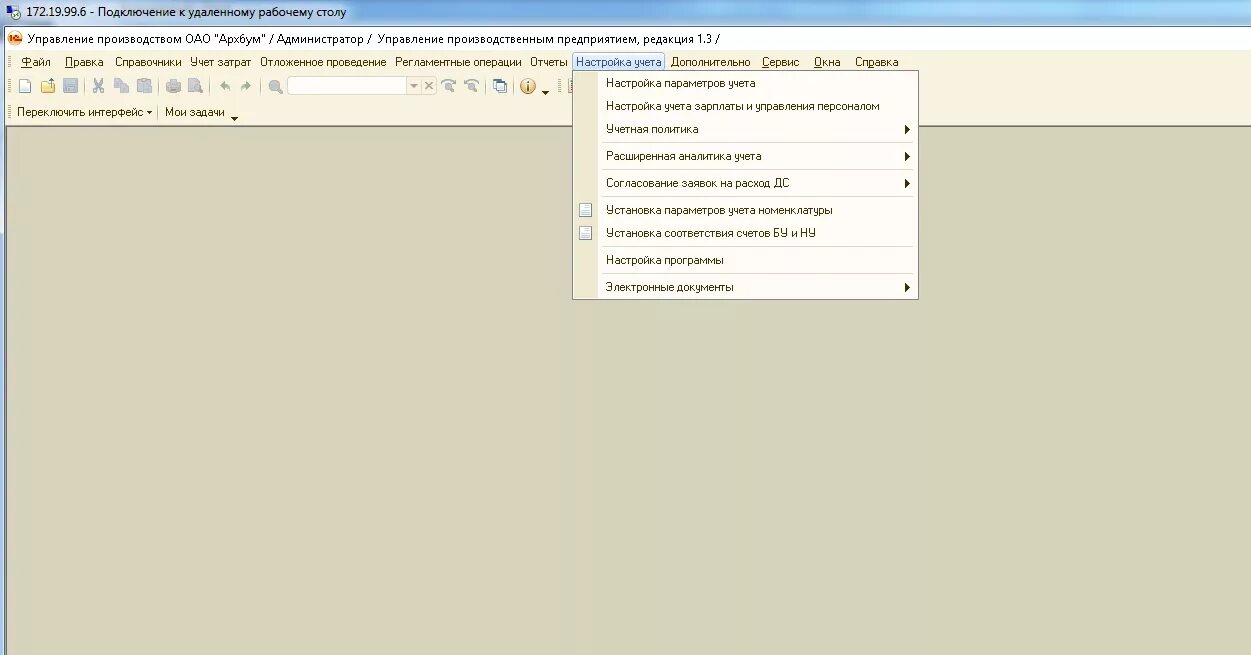Screen dimensions: 1251x655
Task: Open the Окна menu
Action: [x=827, y=62]
